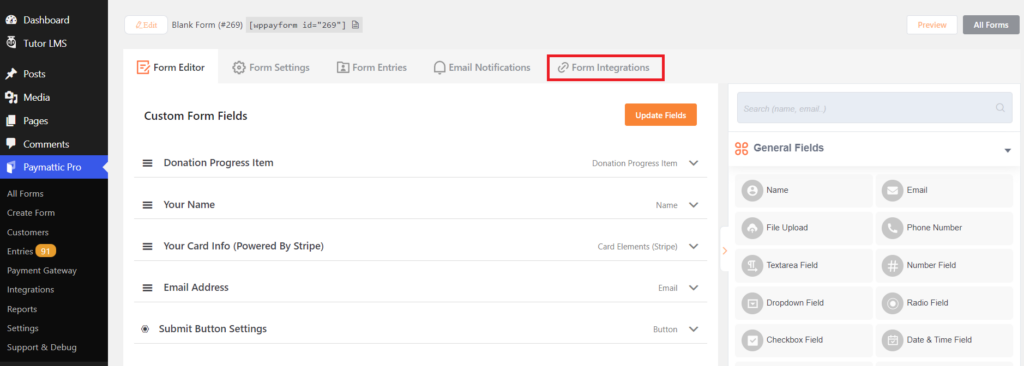
Task: Click drag handle of Your Card Info row
Action: 148,246
